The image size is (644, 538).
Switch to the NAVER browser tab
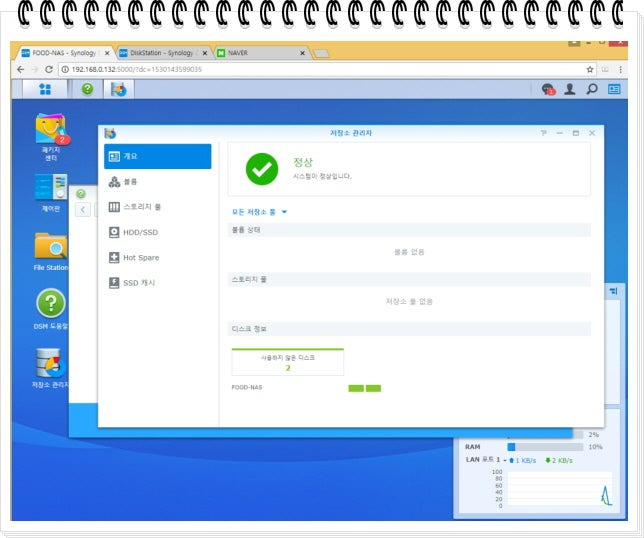(261, 53)
